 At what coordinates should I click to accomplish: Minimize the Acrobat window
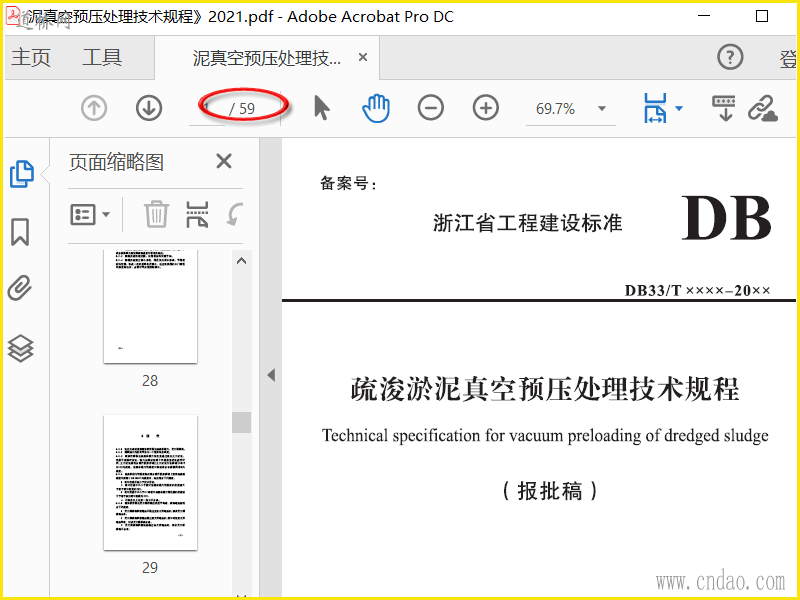coord(704,16)
